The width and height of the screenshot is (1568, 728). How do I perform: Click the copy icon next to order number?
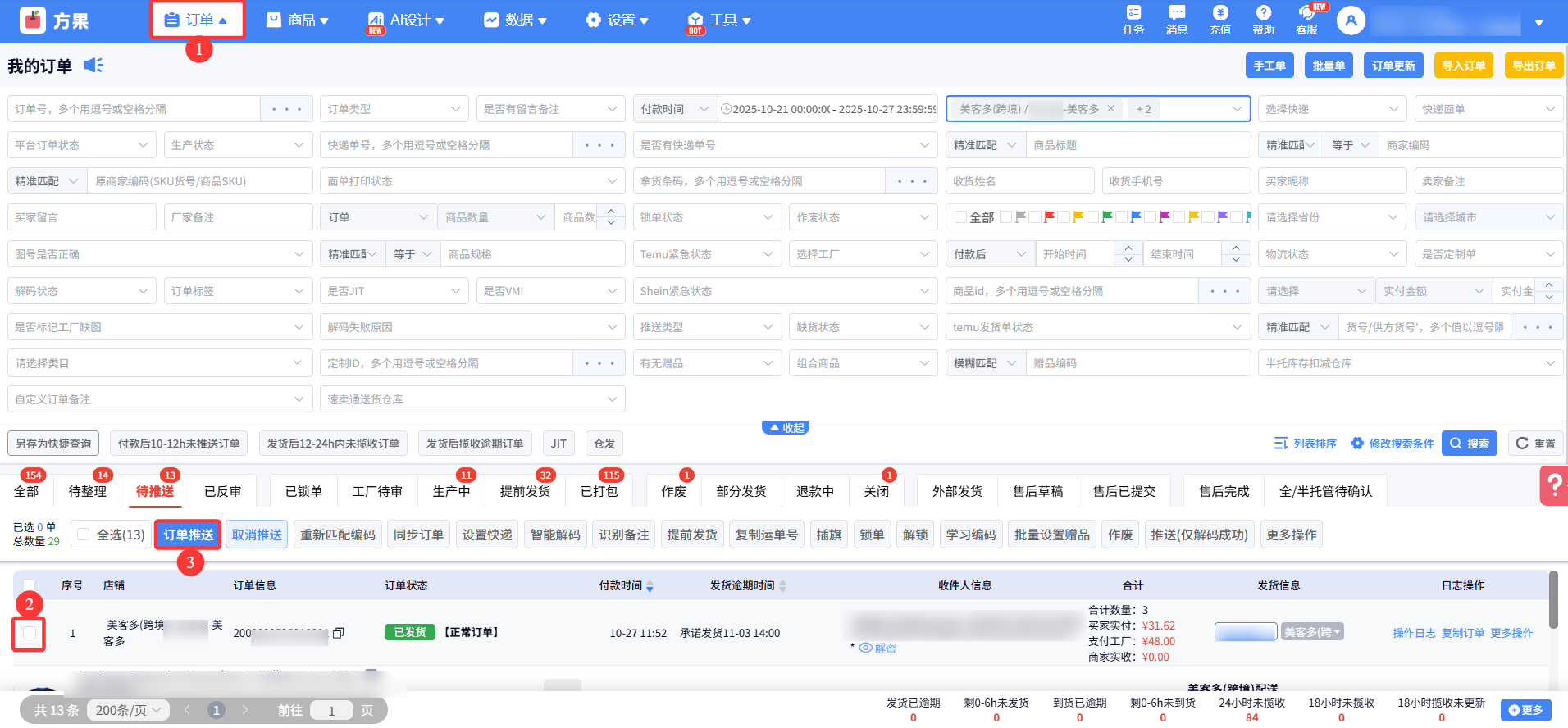click(338, 633)
